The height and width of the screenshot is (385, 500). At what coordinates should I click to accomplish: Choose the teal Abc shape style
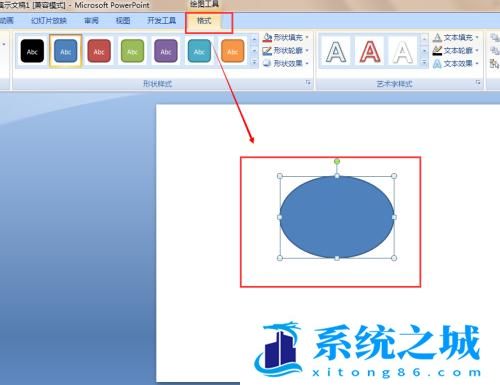[x=199, y=51]
